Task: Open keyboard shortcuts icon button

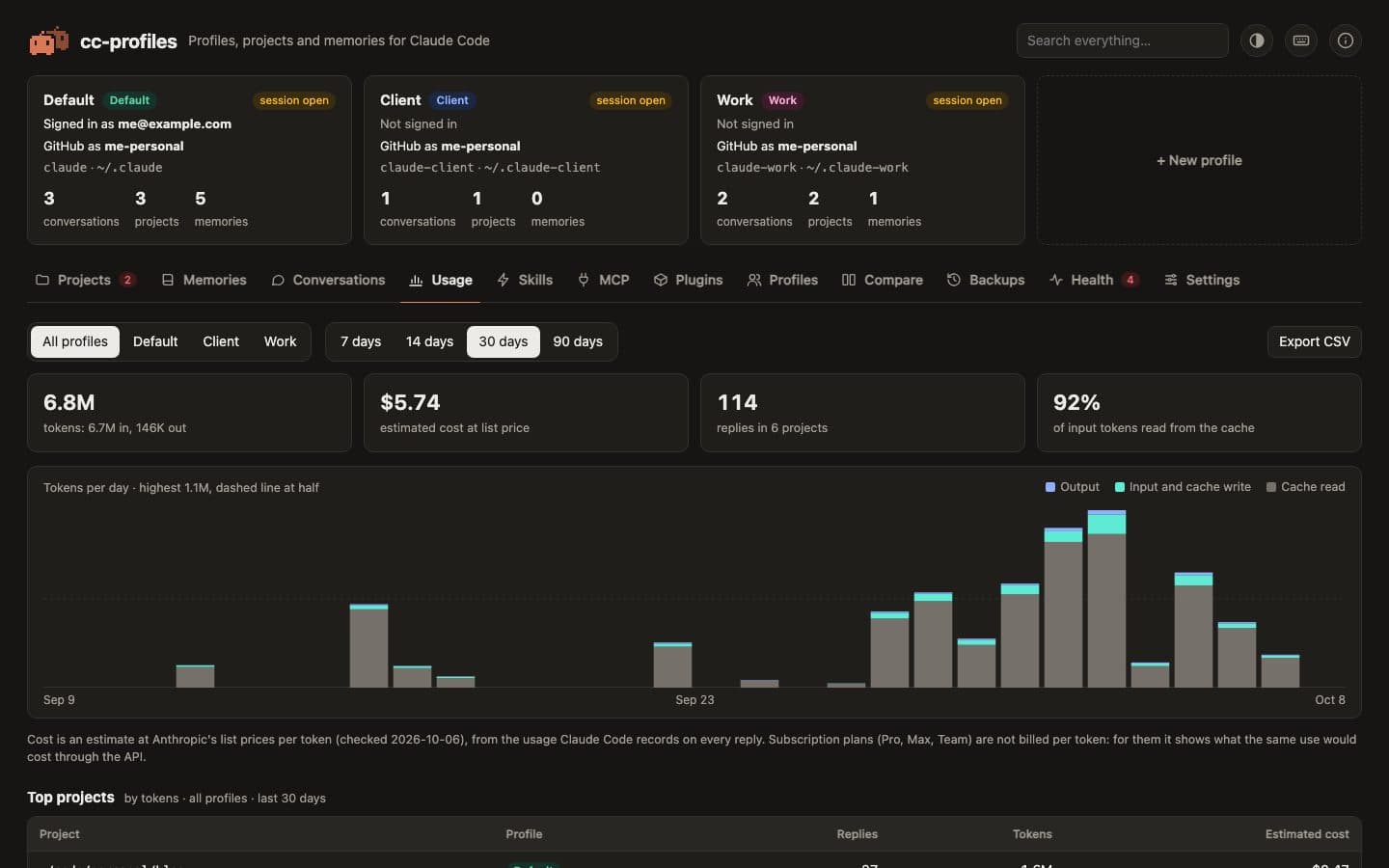Action: pyautogui.click(x=1301, y=41)
